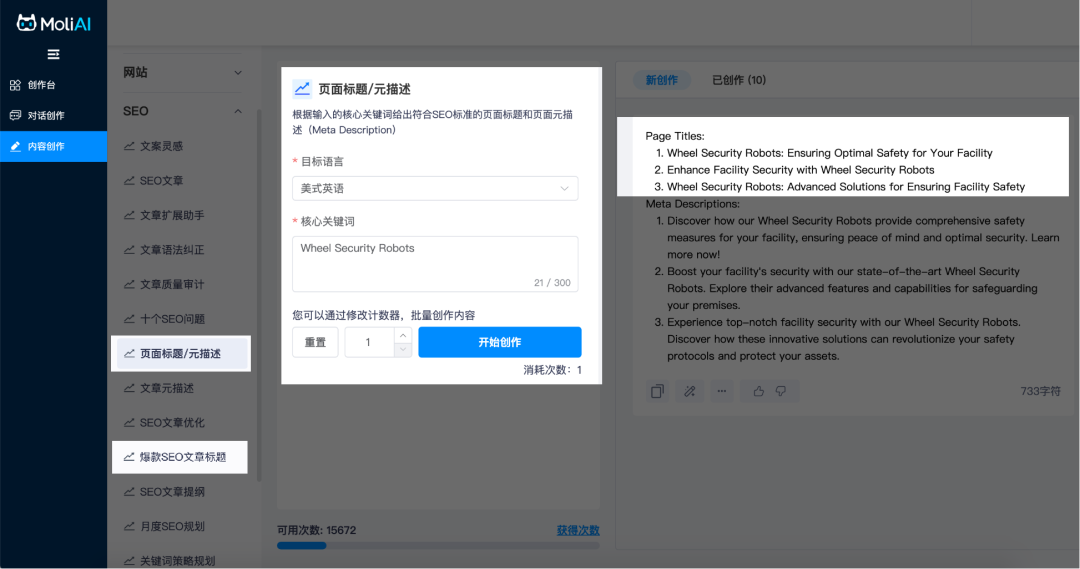
Task: Increase the counter using the up arrow
Action: point(402,335)
